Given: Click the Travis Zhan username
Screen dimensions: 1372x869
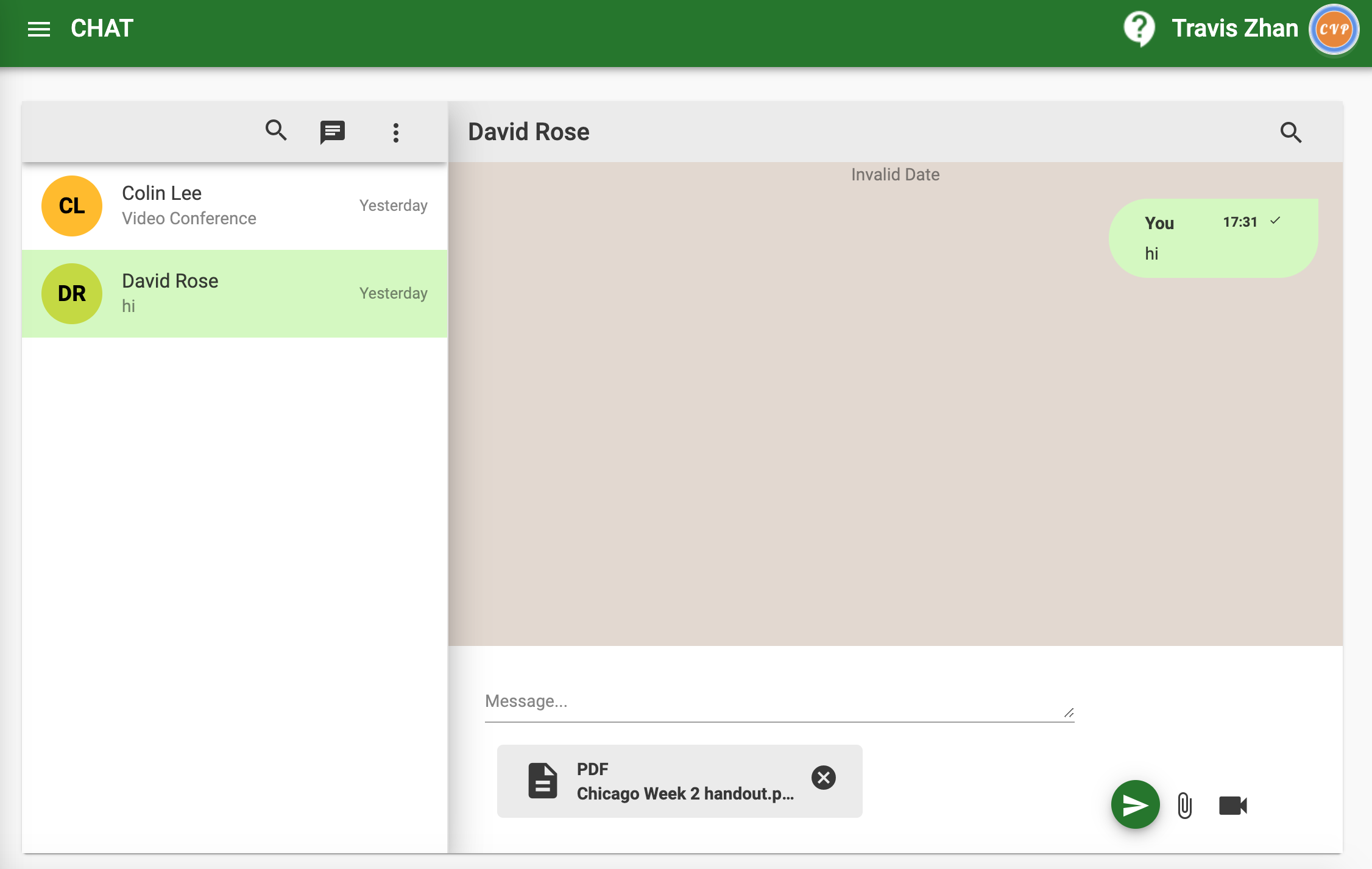Looking at the screenshot, I should coord(1234,29).
